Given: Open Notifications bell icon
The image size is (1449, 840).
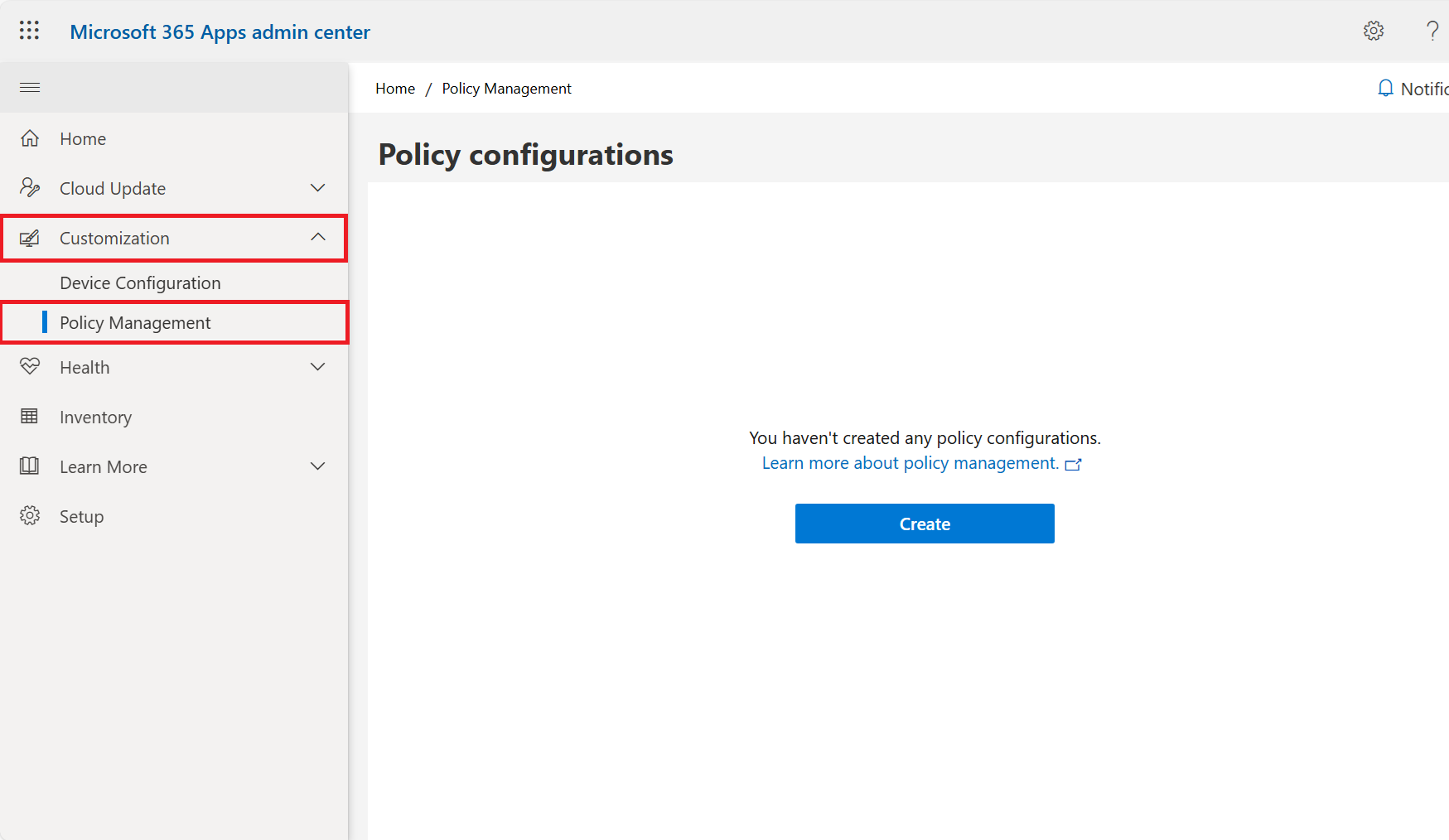Looking at the screenshot, I should 1385,88.
